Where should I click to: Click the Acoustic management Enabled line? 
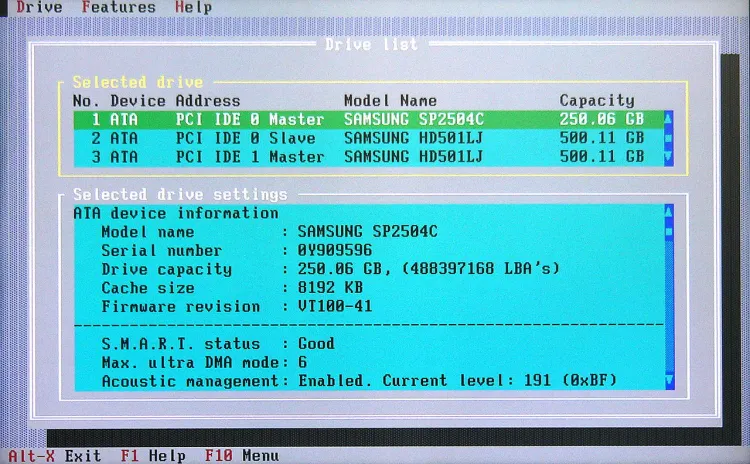click(359, 381)
